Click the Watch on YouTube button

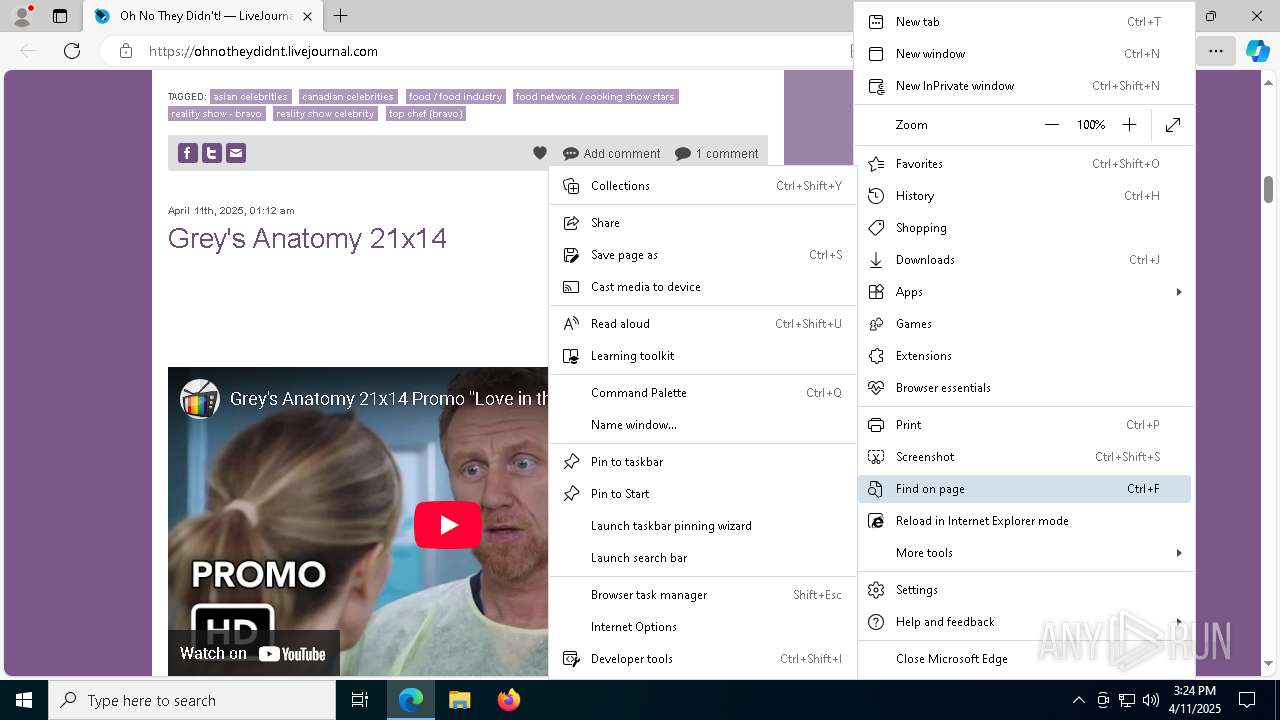(253, 653)
